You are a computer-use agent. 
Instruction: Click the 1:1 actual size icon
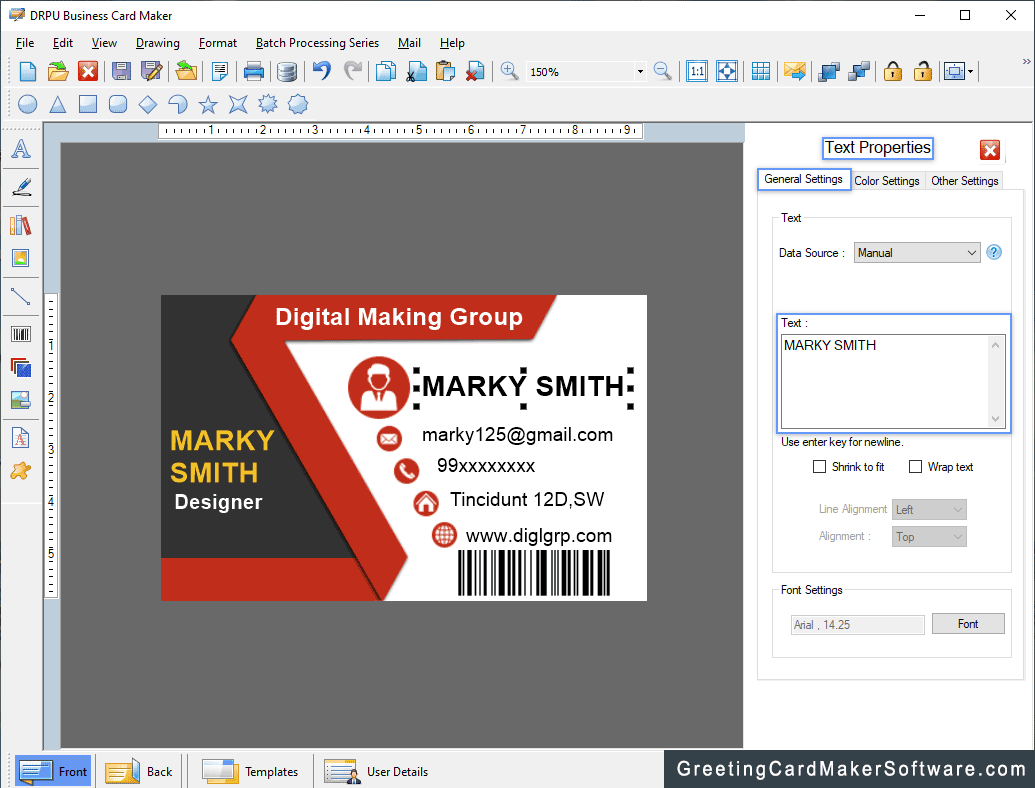point(697,71)
